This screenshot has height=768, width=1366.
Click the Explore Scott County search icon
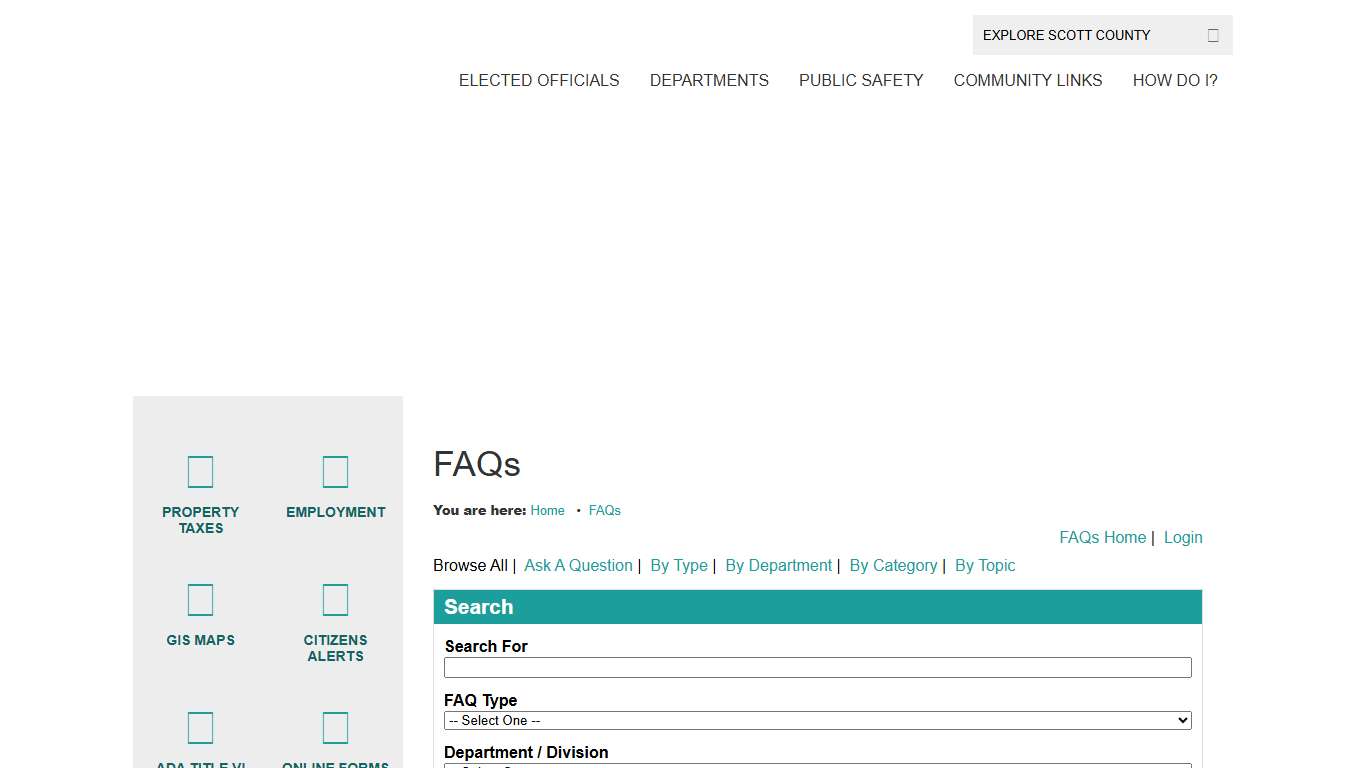point(1212,35)
